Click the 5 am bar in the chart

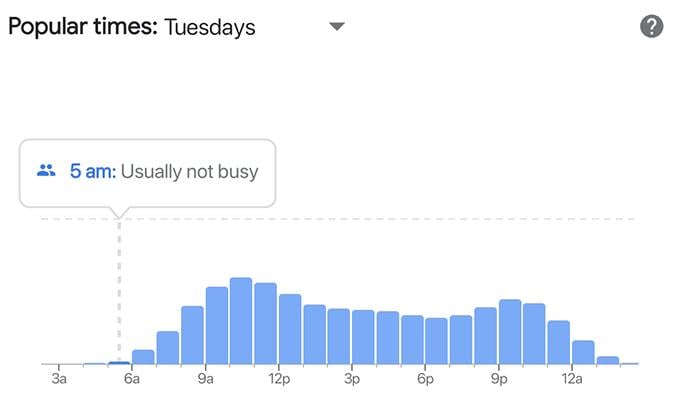[x=119, y=363]
